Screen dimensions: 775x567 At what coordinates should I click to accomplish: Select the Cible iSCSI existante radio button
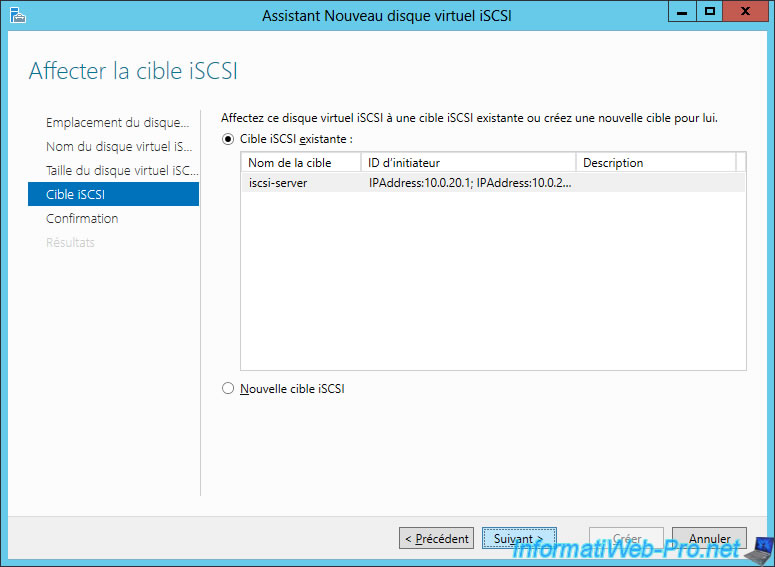227,139
